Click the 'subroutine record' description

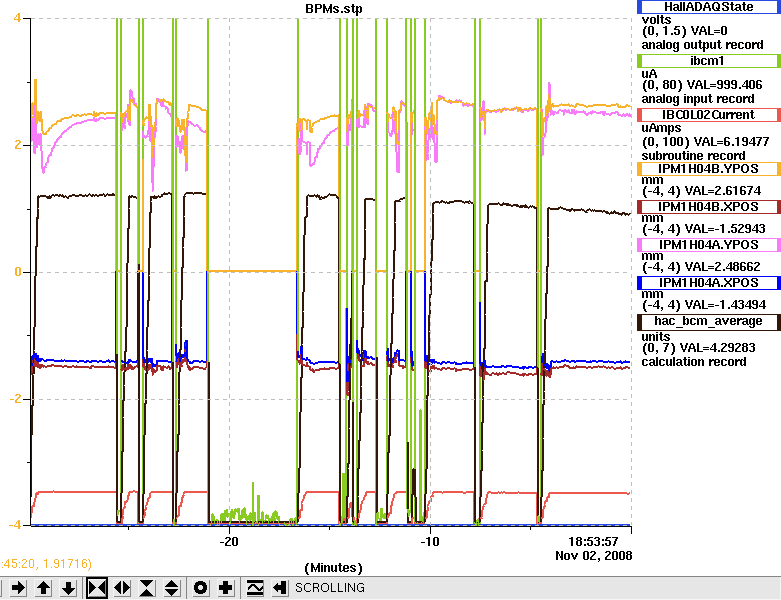[x=693, y=156]
